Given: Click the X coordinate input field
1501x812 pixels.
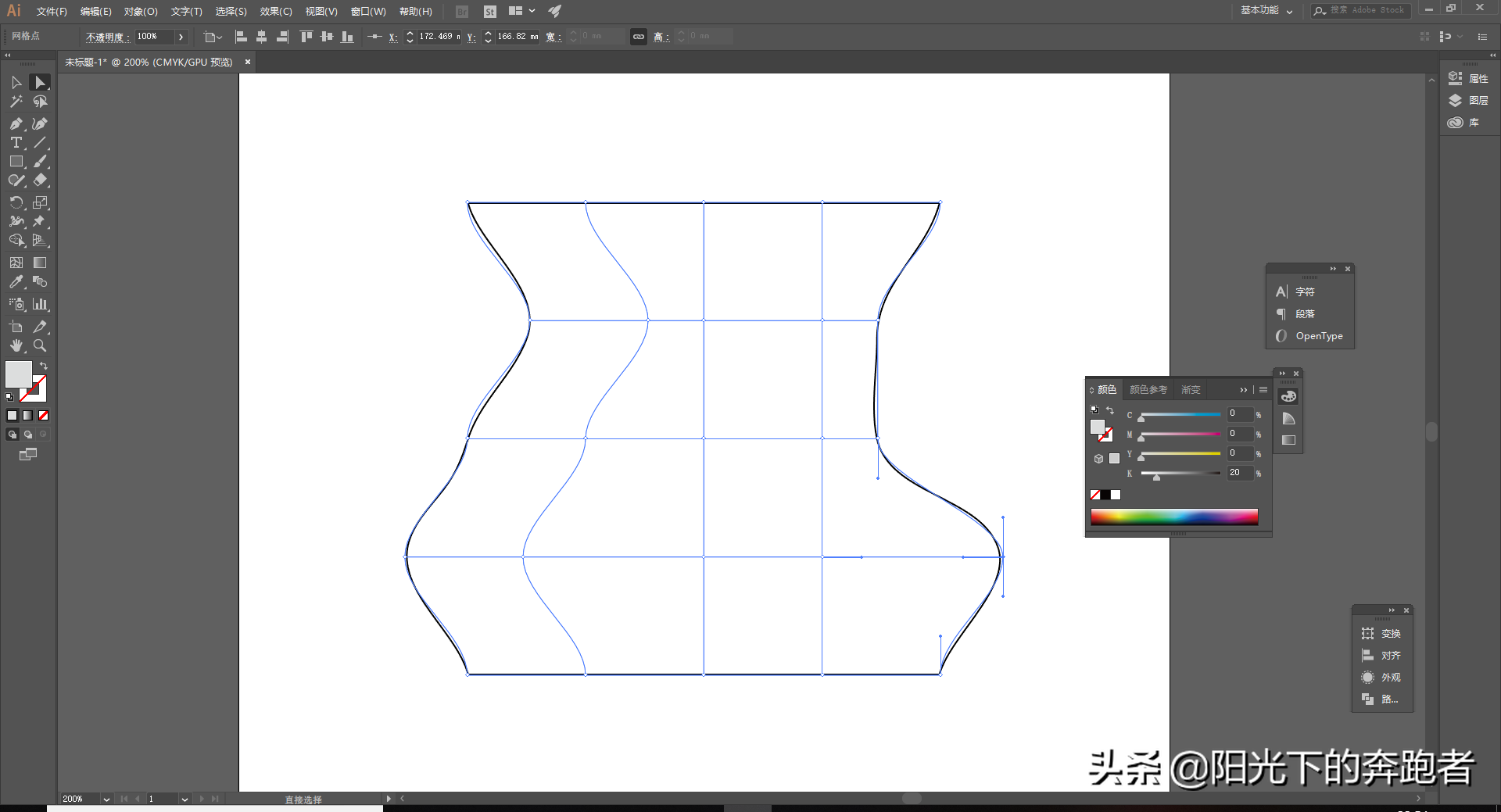Looking at the screenshot, I should coord(438,37).
